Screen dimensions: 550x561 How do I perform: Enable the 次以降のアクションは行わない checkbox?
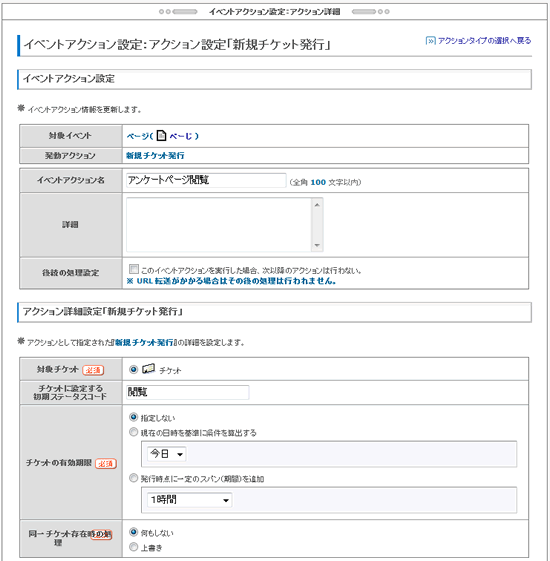(x=134, y=269)
